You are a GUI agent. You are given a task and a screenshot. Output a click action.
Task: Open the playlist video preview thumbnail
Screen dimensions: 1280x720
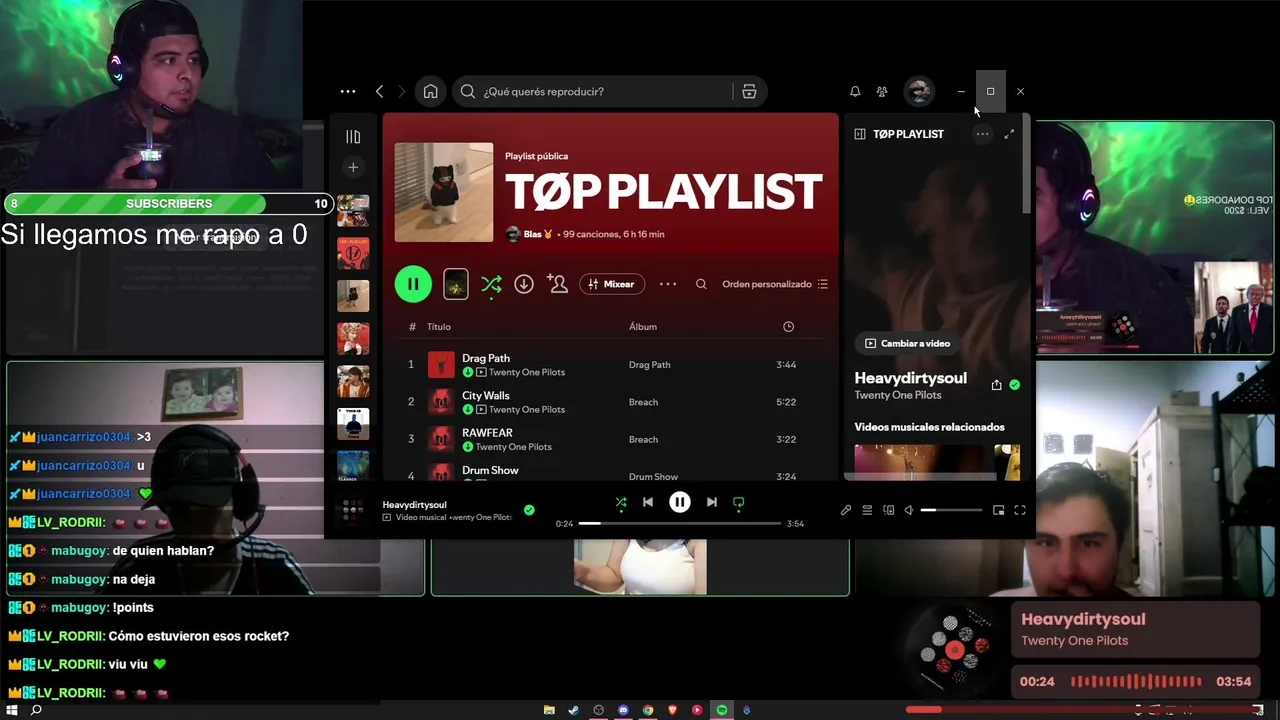[x=455, y=284]
